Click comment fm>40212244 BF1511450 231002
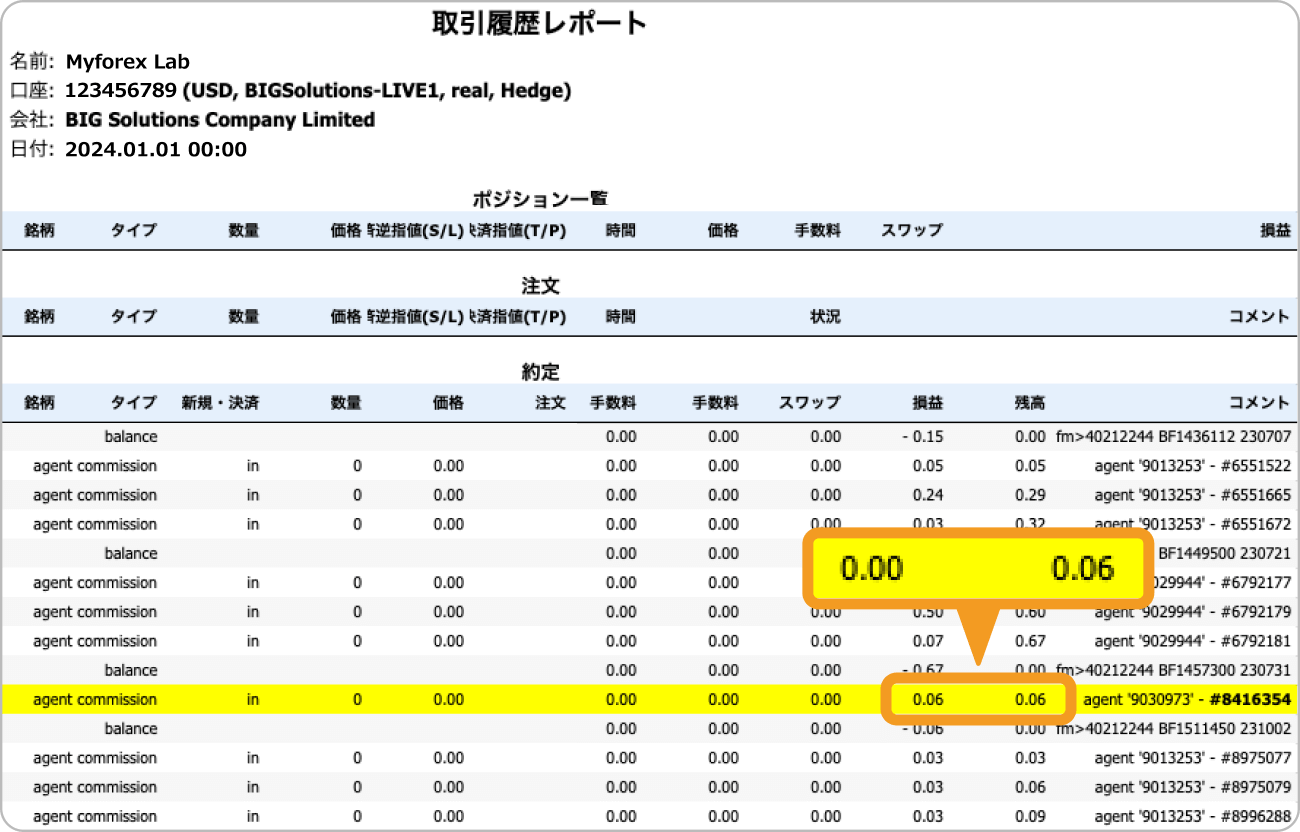Viewport: 1300px width, 832px height. click(1173, 729)
